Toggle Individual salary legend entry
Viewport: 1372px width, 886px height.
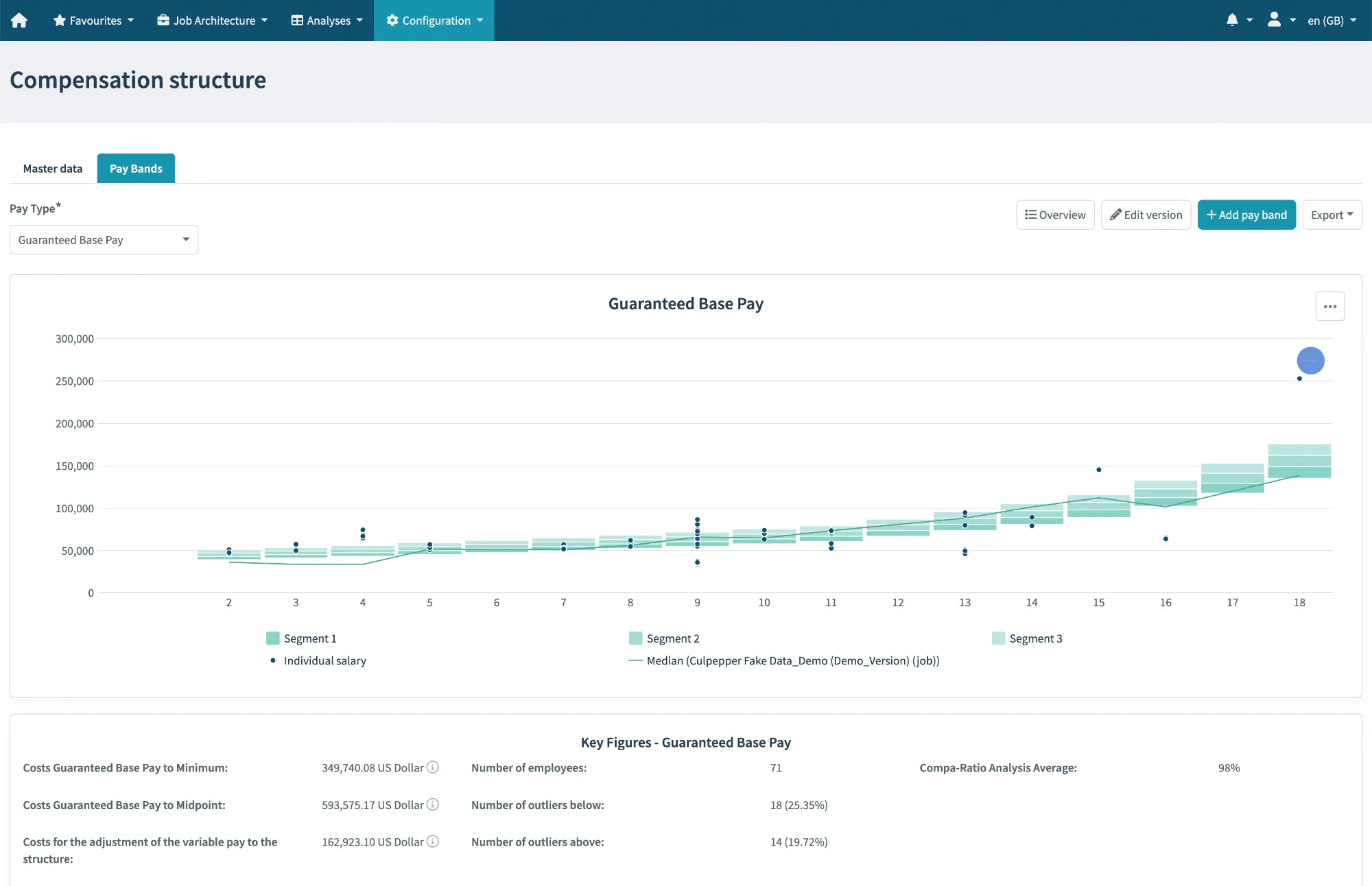[317, 660]
